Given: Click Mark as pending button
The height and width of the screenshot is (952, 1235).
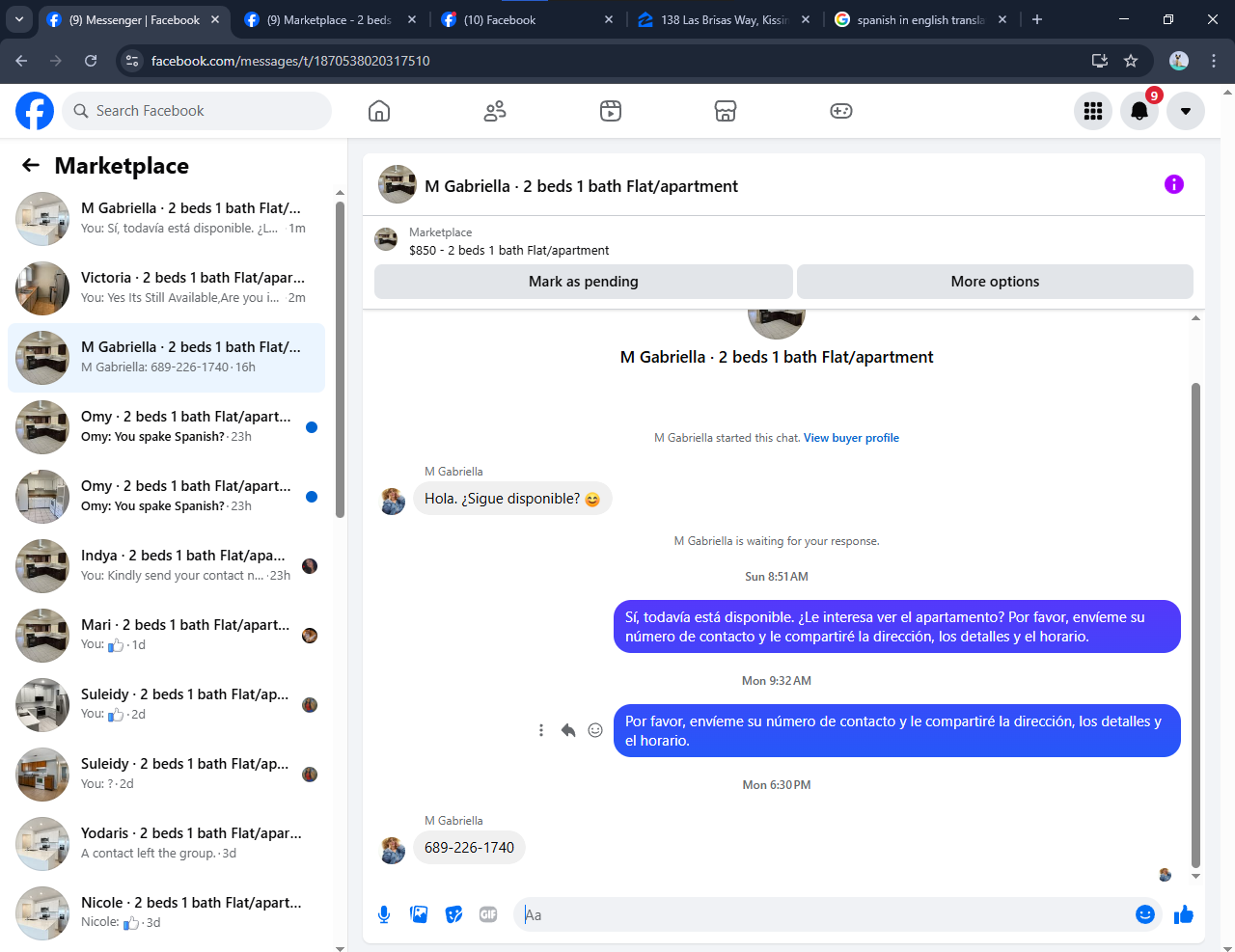Looking at the screenshot, I should click(584, 282).
